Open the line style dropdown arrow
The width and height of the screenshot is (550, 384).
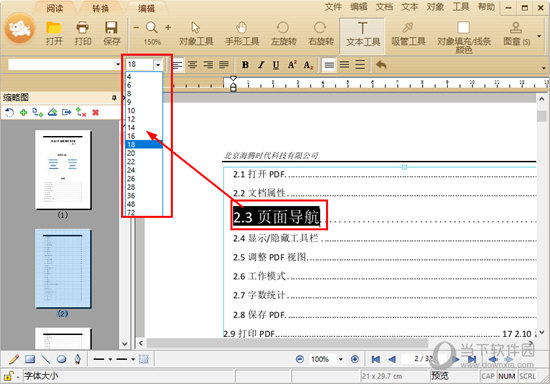(x=110, y=359)
